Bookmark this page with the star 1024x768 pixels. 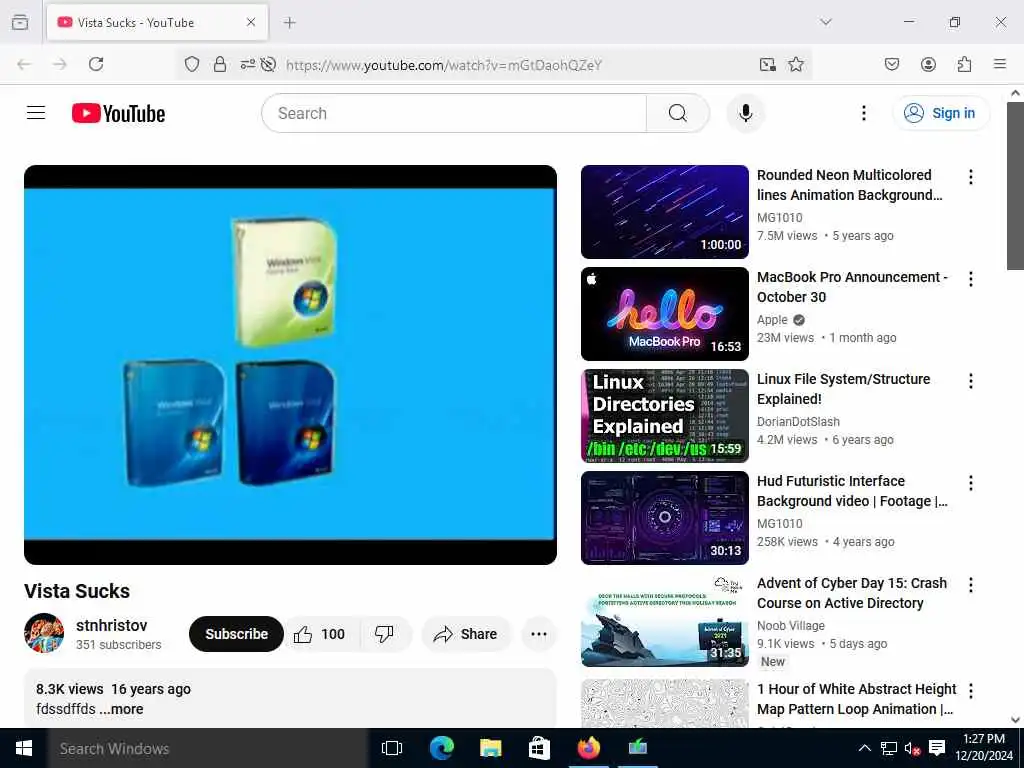[x=795, y=64]
